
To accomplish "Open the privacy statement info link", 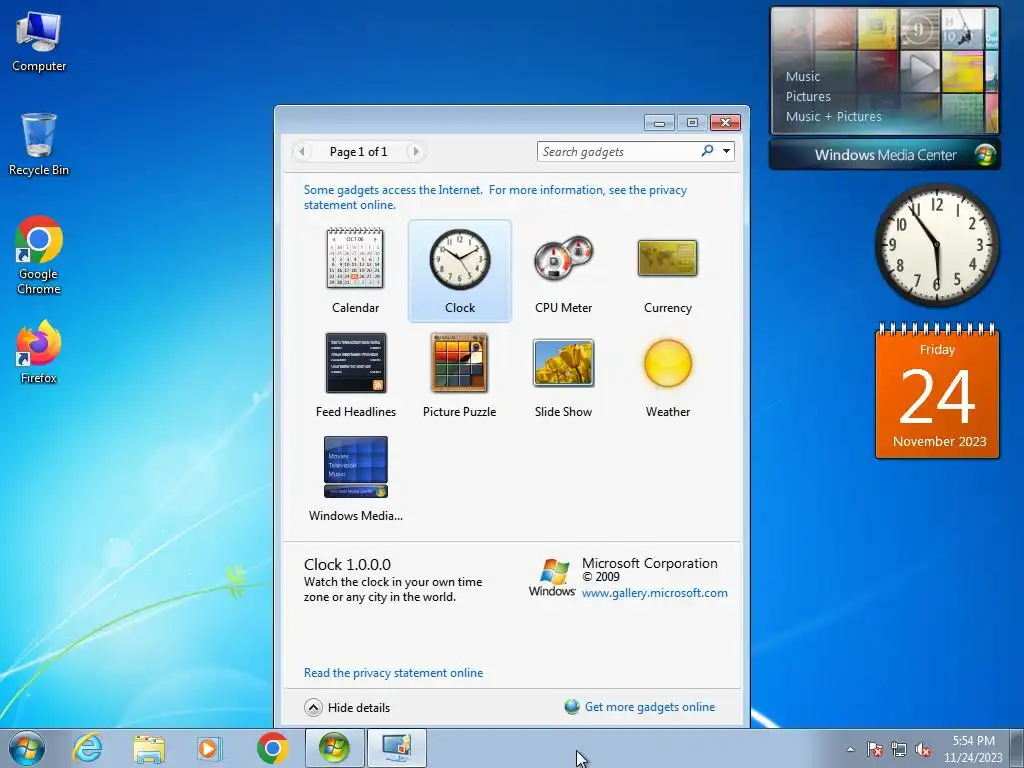I will [x=495, y=197].
